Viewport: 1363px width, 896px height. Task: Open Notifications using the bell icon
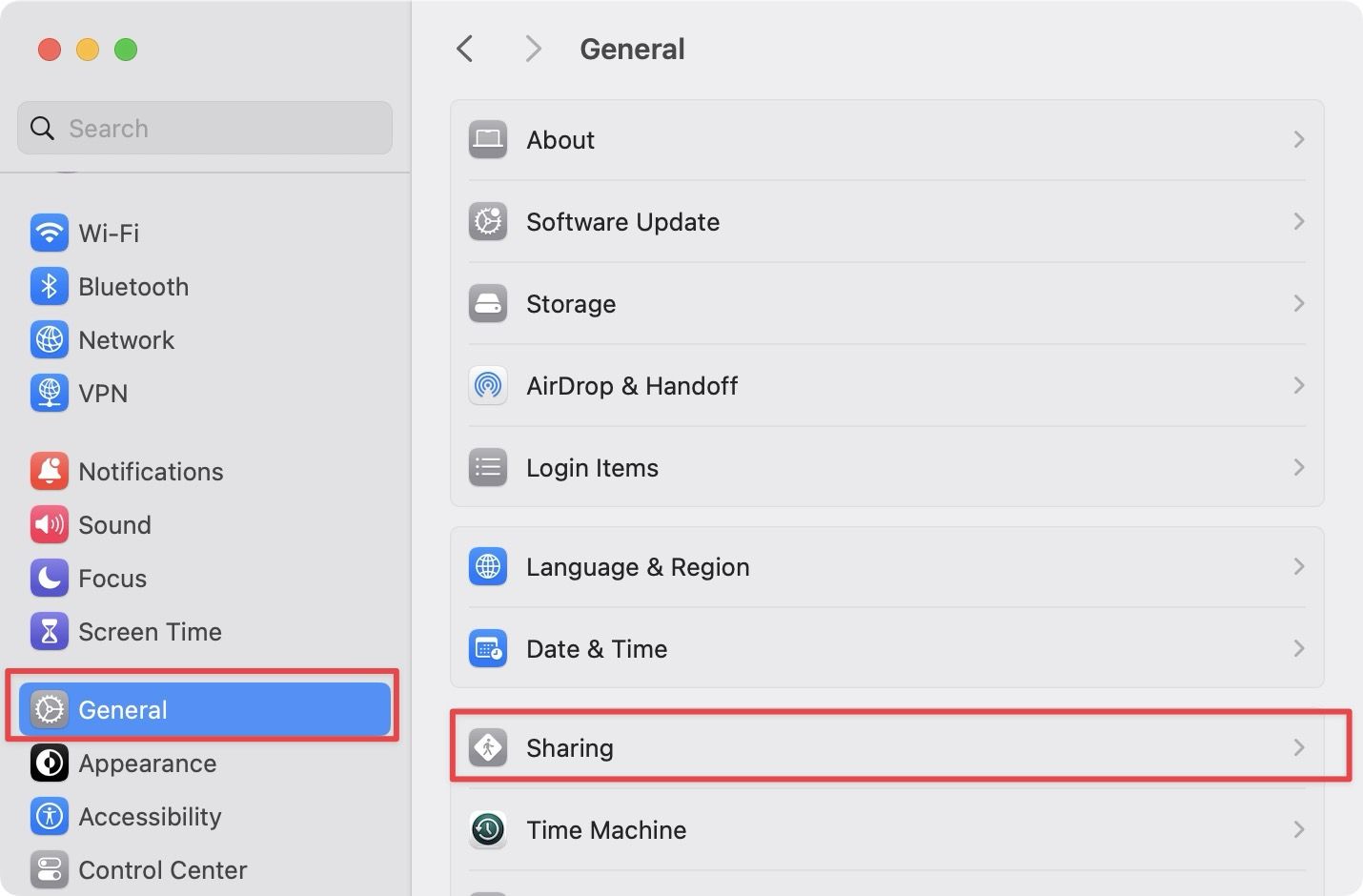point(49,470)
